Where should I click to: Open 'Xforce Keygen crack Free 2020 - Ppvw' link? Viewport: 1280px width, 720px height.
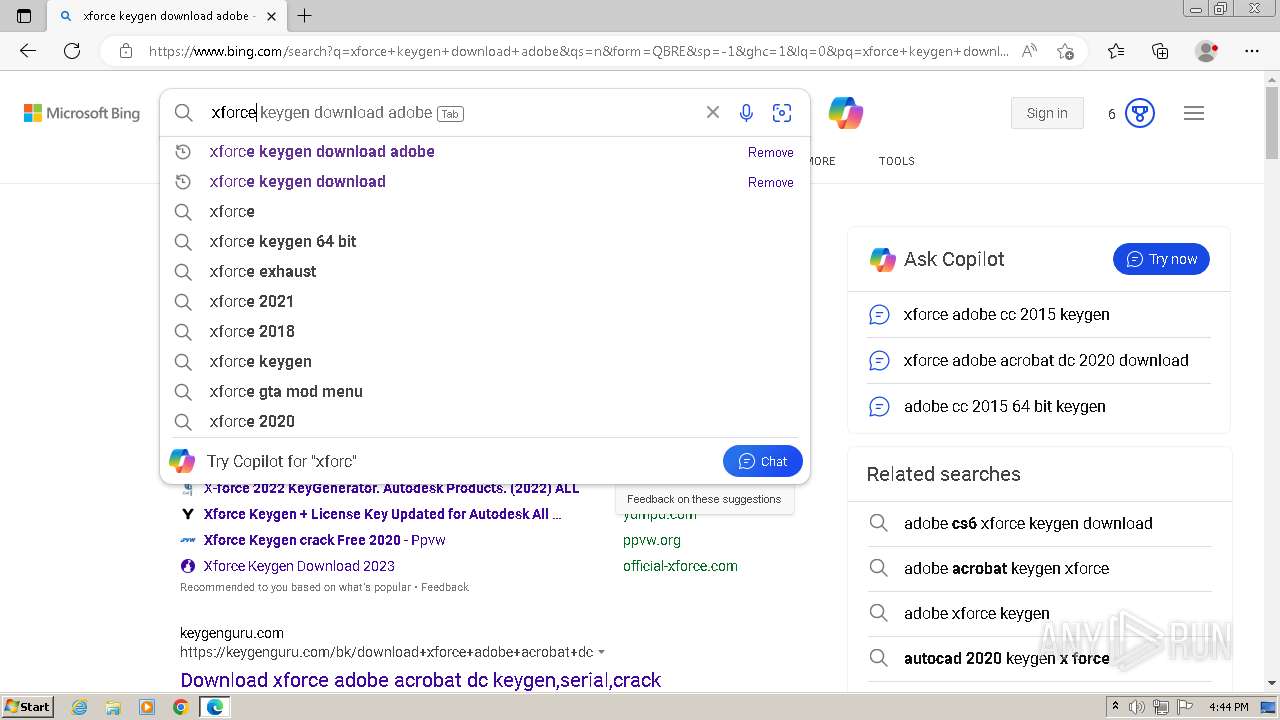coord(324,540)
